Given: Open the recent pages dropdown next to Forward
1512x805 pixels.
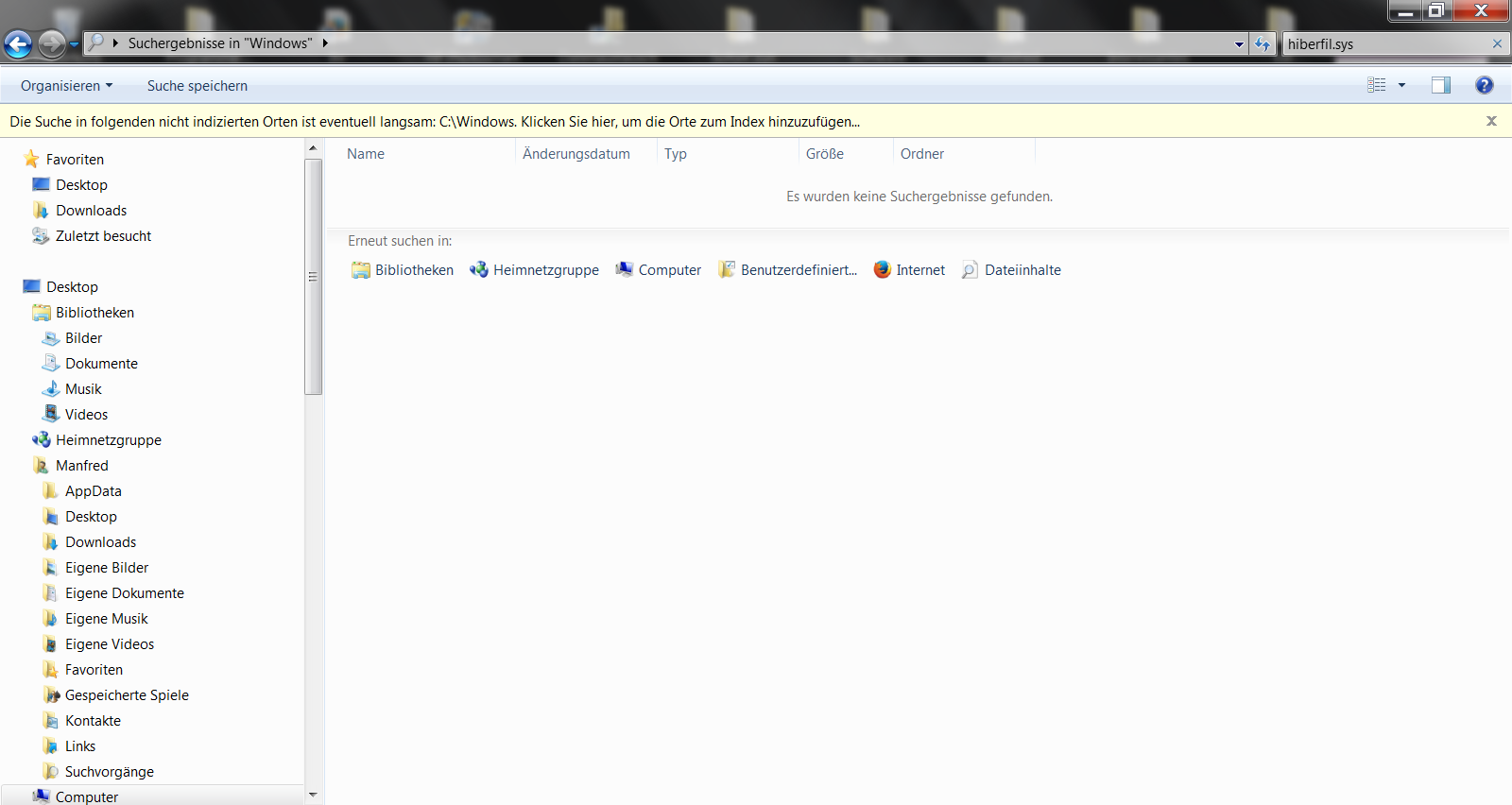Looking at the screenshot, I should point(74,44).
